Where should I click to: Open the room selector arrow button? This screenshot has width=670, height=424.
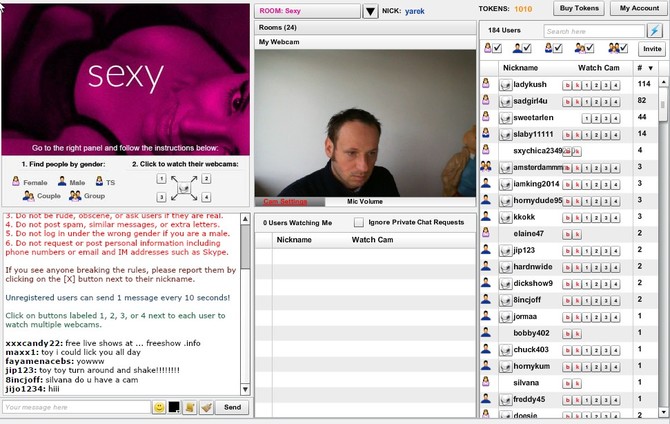click(370, 11)
